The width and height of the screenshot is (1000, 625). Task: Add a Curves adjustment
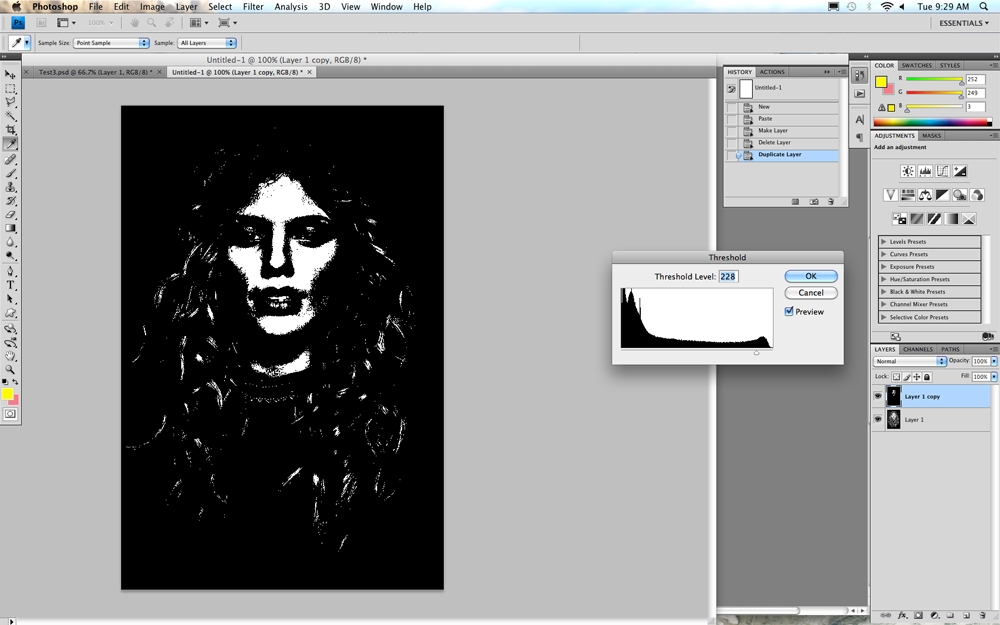[942, 171]
